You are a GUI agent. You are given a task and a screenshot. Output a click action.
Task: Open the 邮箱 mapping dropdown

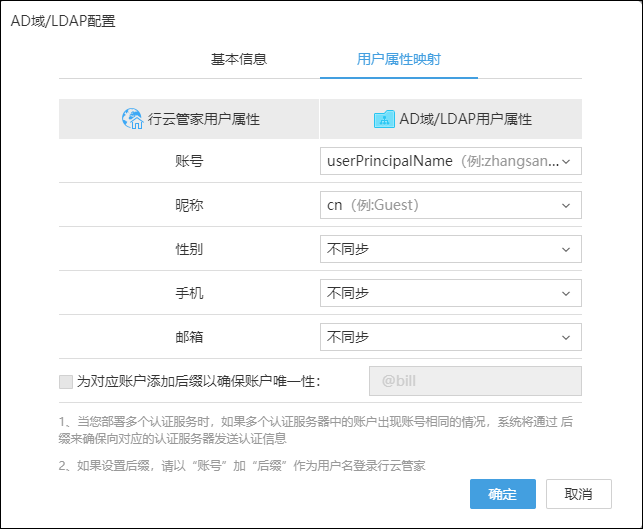(x=450, y=338)
